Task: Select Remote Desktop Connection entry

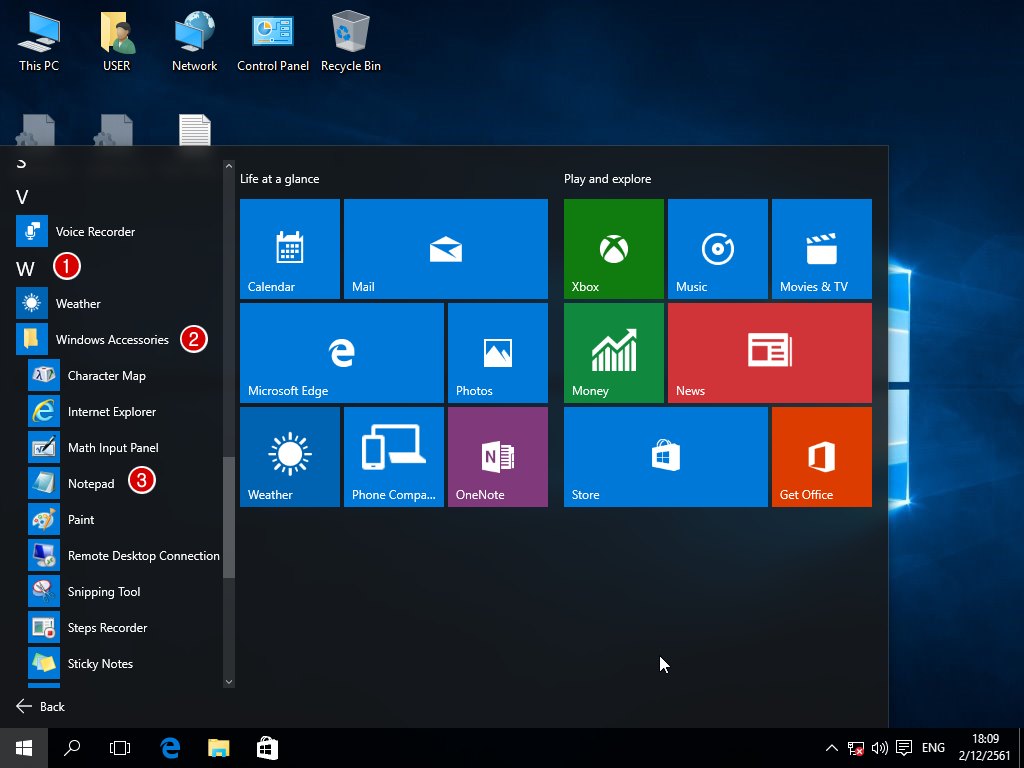Action: pyautogui.click(x=143, y=556)
